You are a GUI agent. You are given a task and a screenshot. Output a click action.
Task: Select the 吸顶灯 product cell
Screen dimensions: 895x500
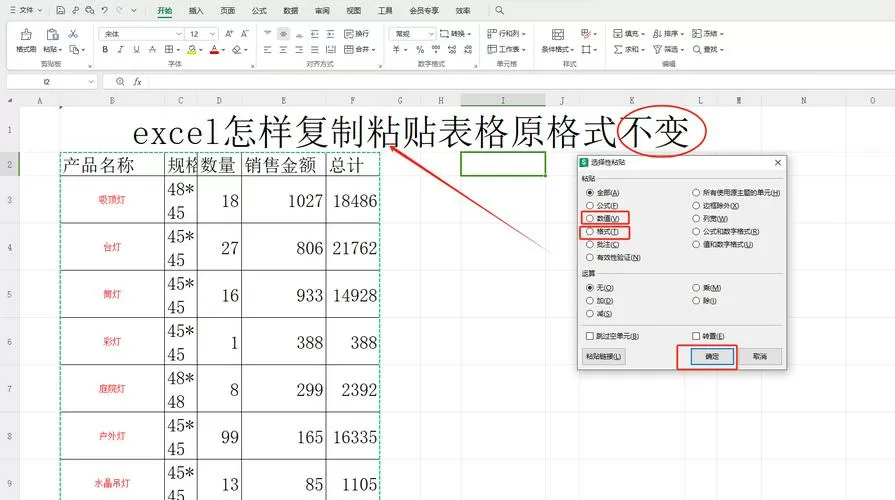tap(112, 200)
